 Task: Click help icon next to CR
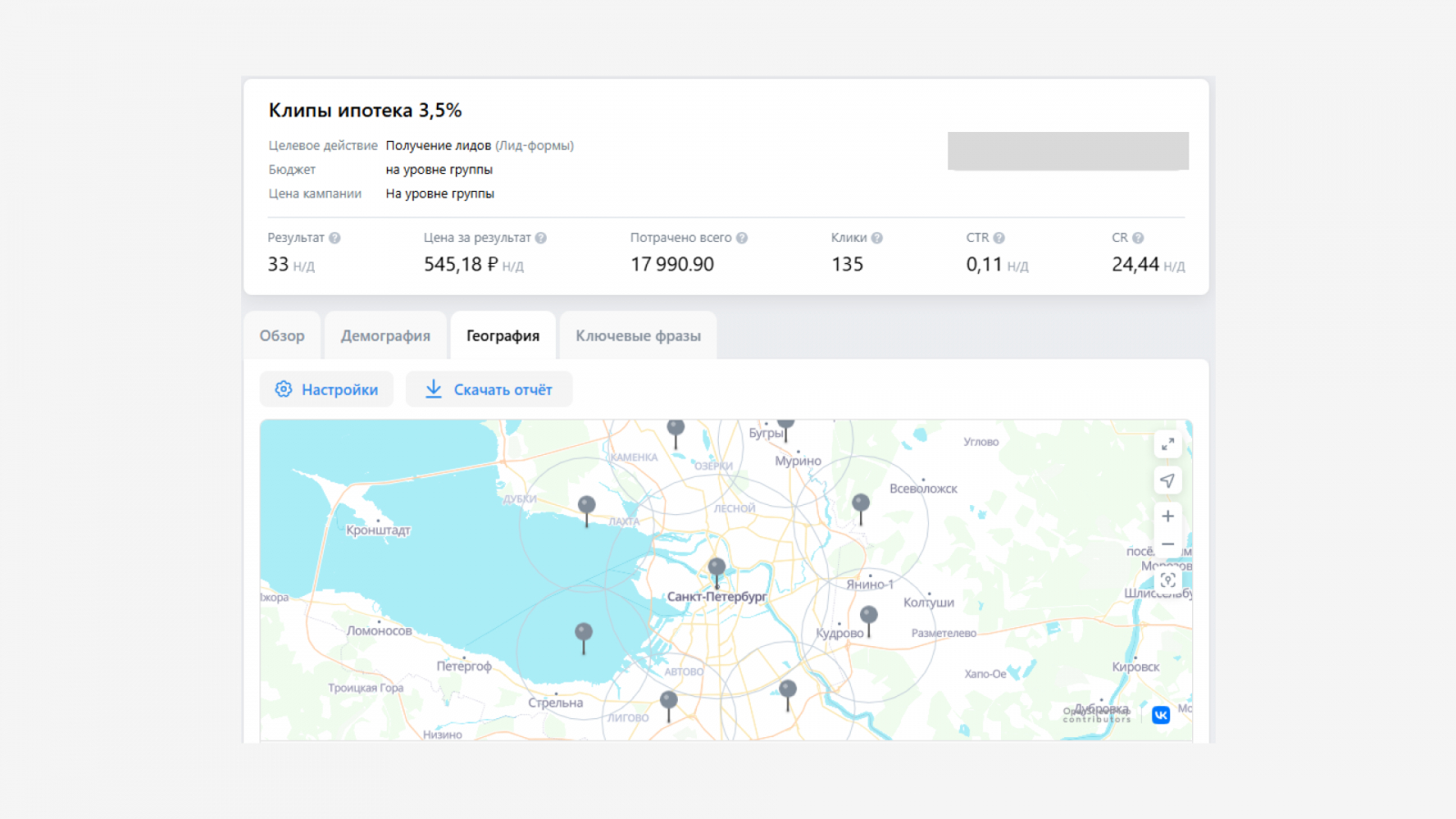tap(1137, 238)
